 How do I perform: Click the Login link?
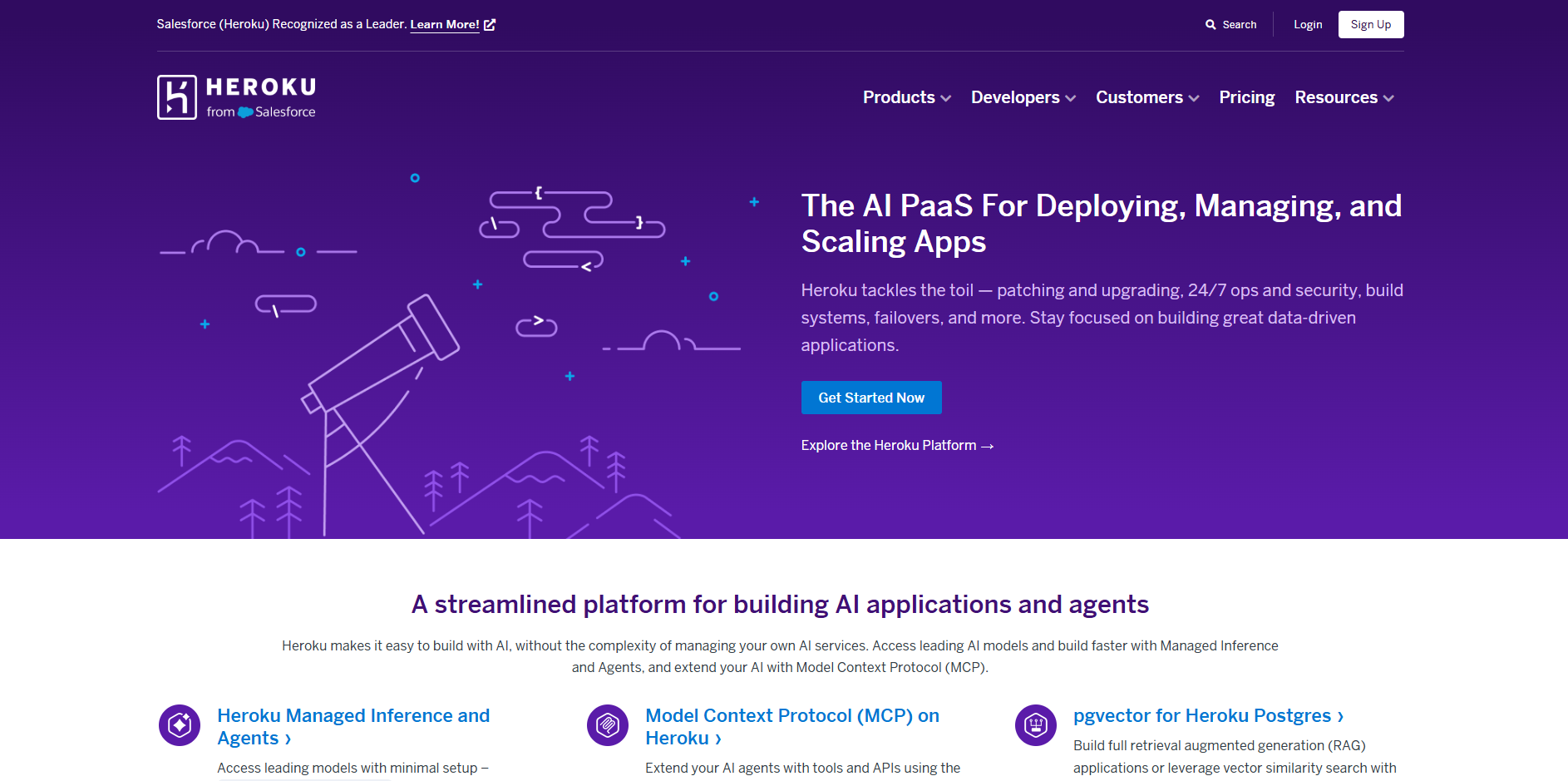pos(1308,25)
